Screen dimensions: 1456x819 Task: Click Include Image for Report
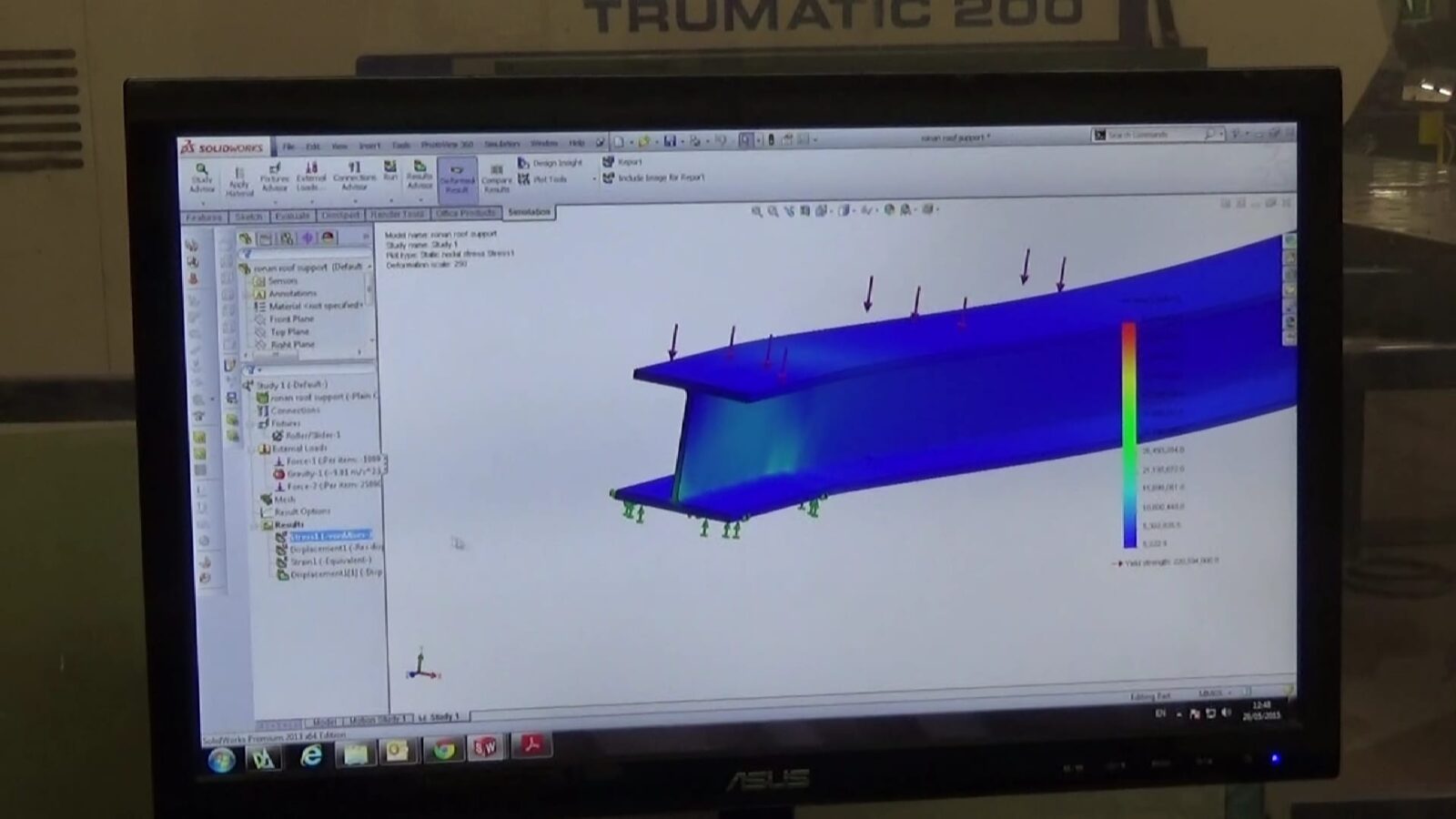(x=653, y=177)
